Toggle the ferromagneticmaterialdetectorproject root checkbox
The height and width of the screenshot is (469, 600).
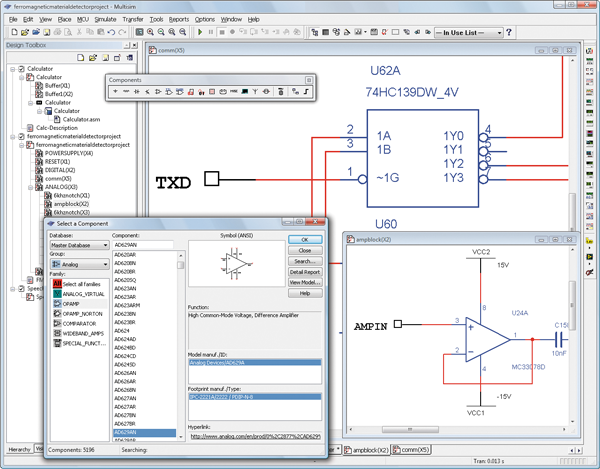tap(21, 136)
